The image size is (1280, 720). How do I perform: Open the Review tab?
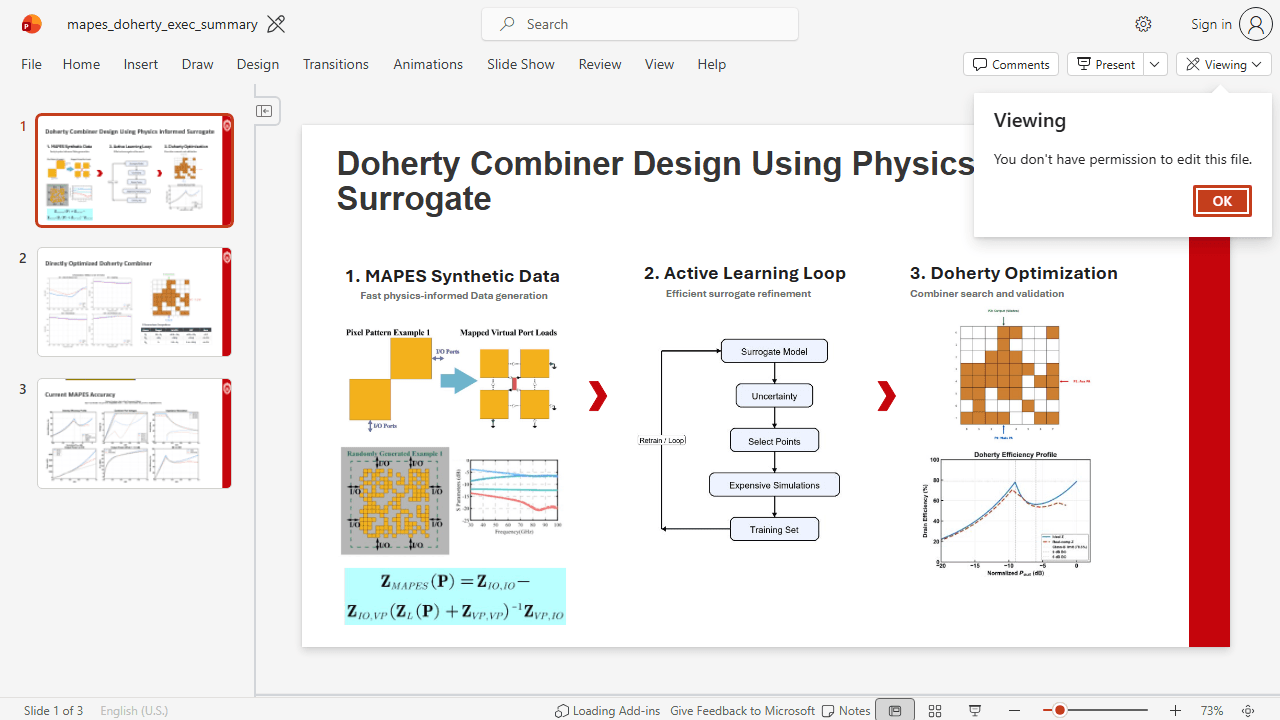(600, 64)
